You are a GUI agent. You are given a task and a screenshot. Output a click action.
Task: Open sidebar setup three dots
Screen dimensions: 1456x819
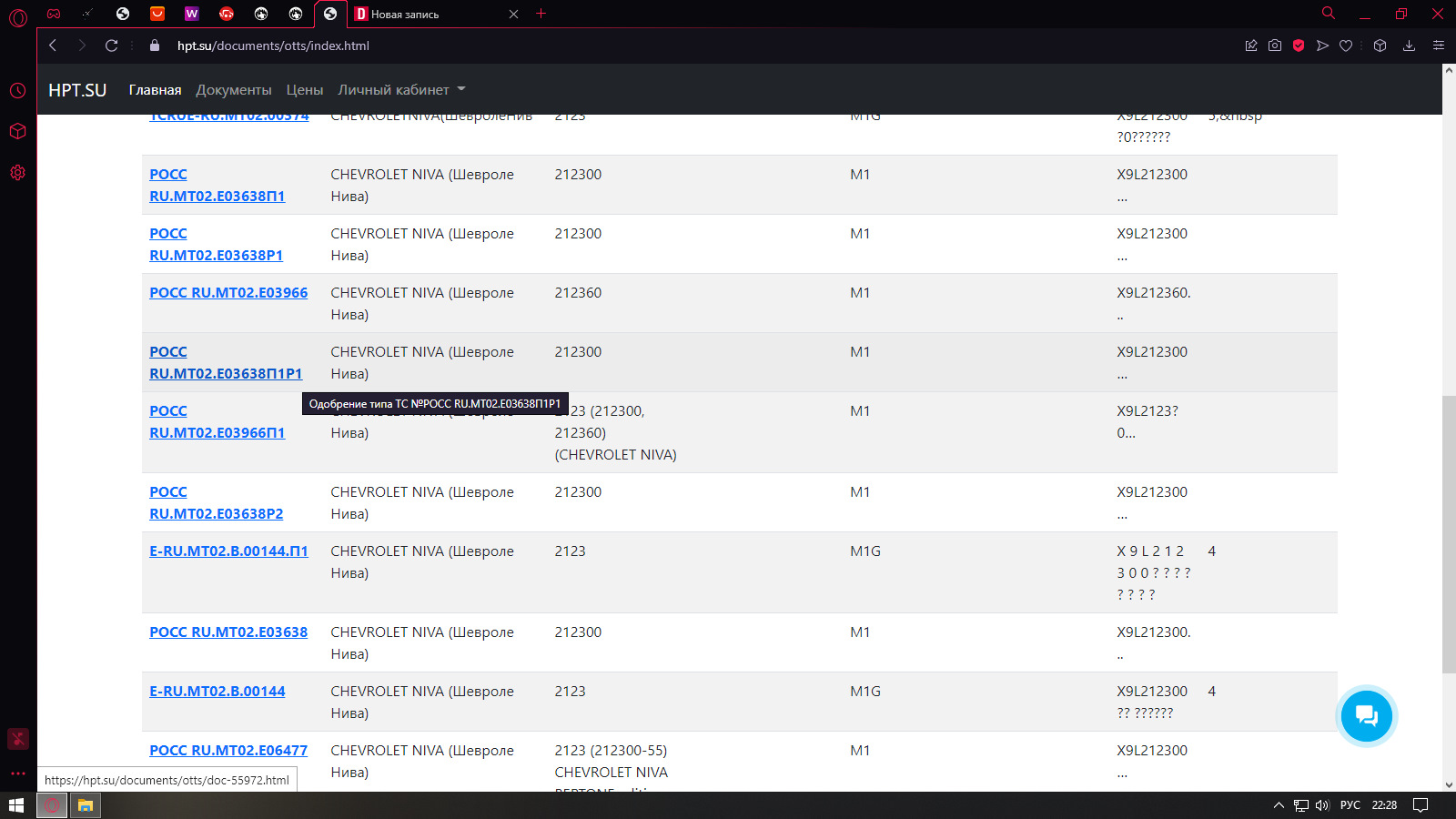18,773
